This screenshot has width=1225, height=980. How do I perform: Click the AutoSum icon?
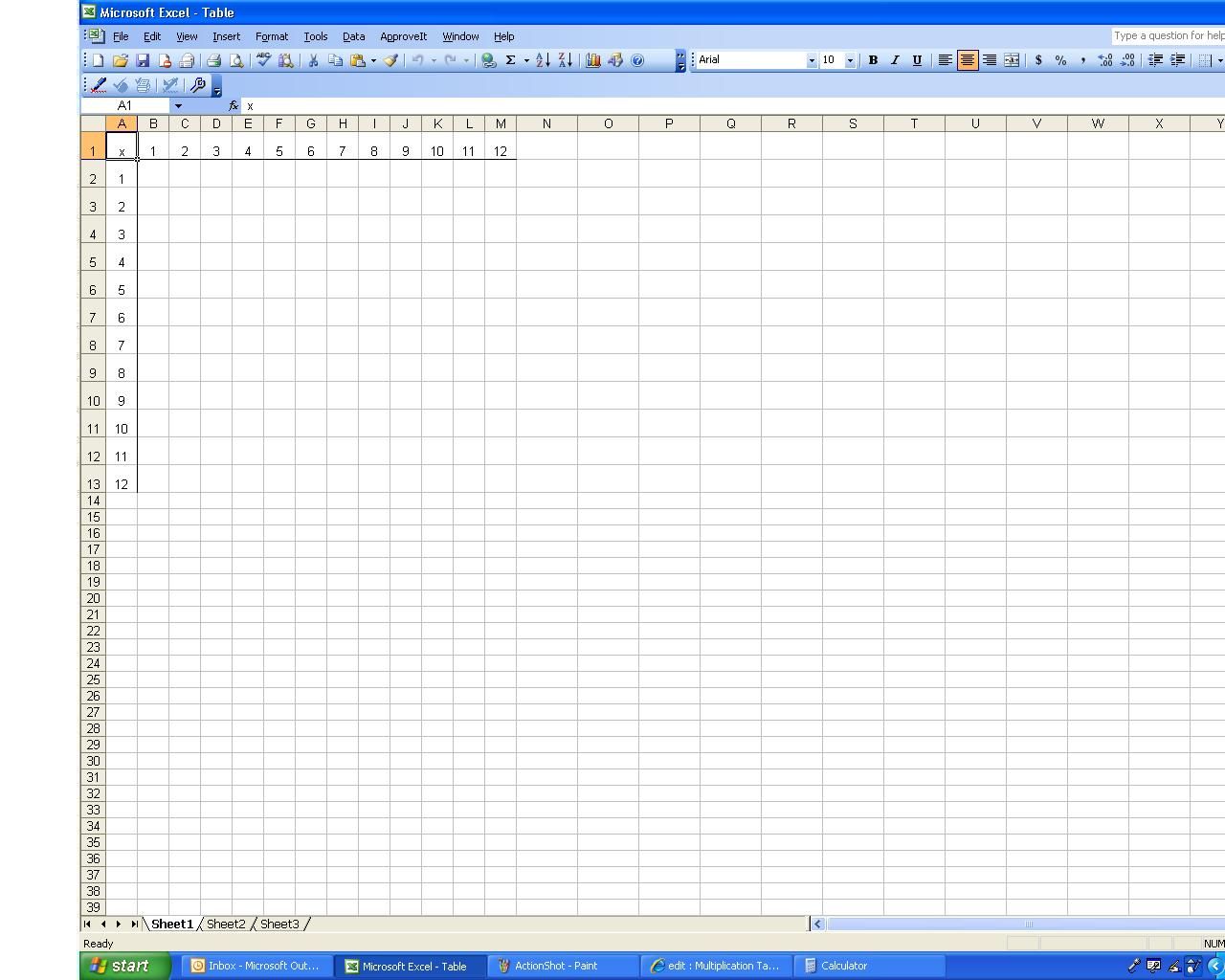pos(511,59)
